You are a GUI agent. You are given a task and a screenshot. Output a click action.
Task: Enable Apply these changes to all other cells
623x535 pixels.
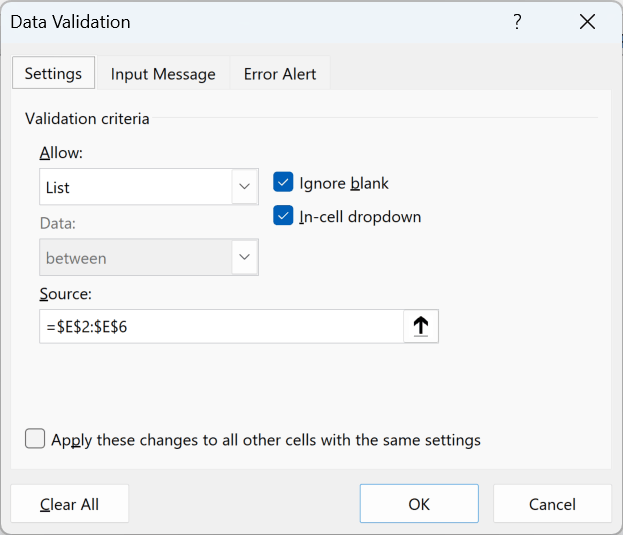(x=35, y=438)
